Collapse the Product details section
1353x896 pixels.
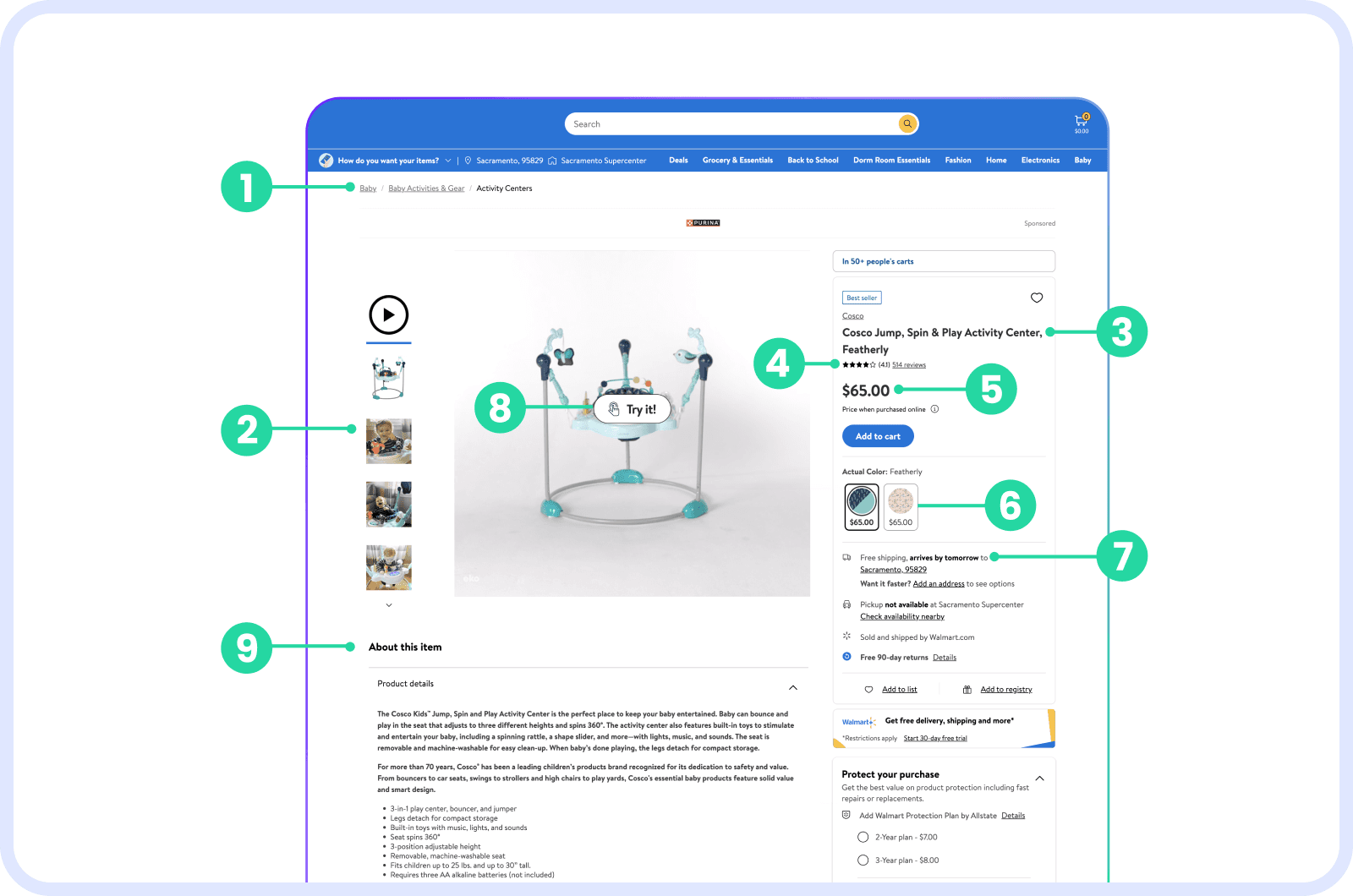click(793, 687)
